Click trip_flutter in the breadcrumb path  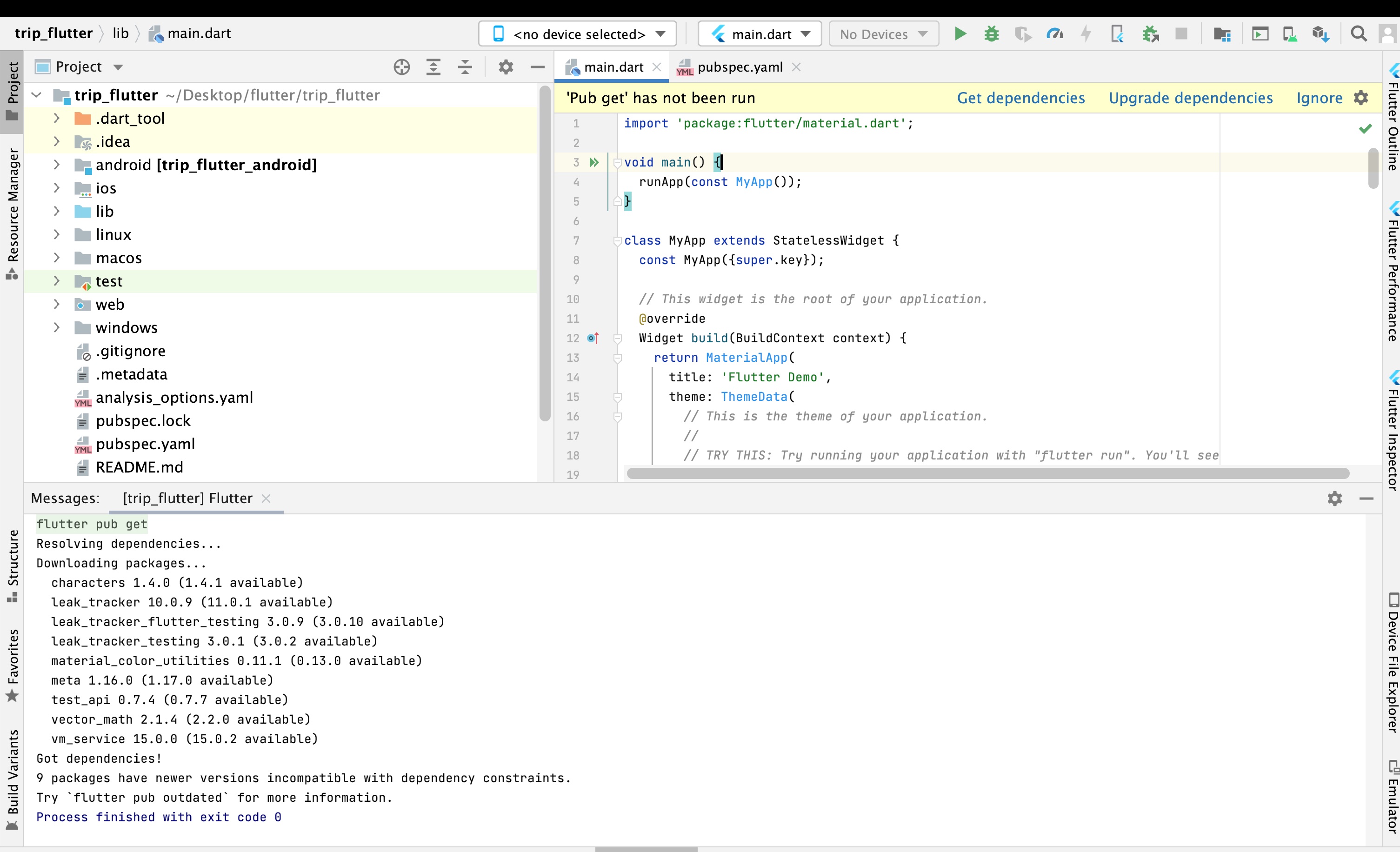(53, 33)
